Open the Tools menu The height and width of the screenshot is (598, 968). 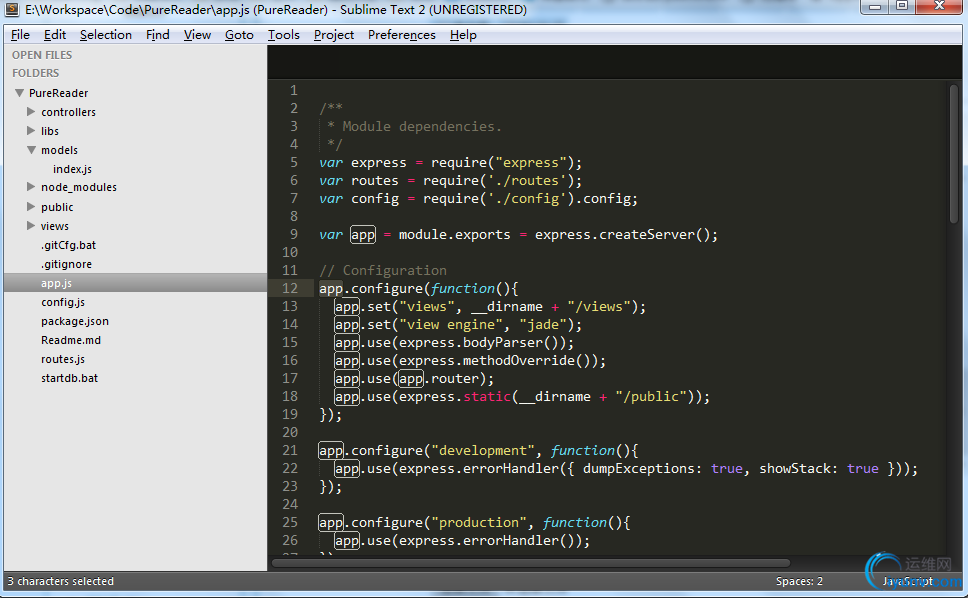point(283,35)
